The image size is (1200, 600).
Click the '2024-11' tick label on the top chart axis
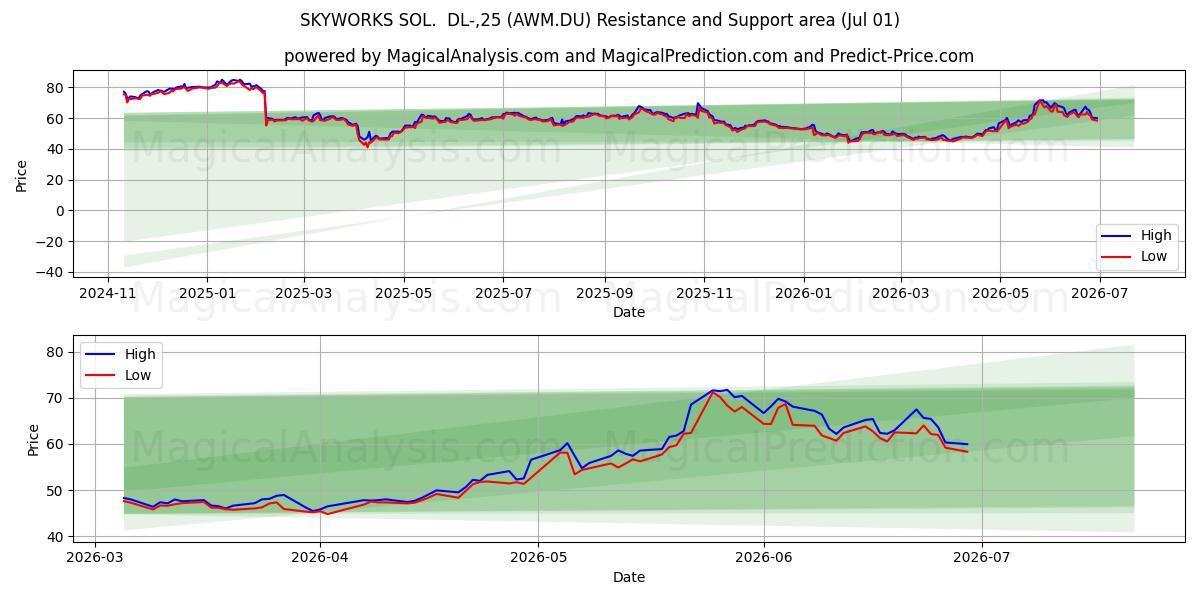(108, 294)
